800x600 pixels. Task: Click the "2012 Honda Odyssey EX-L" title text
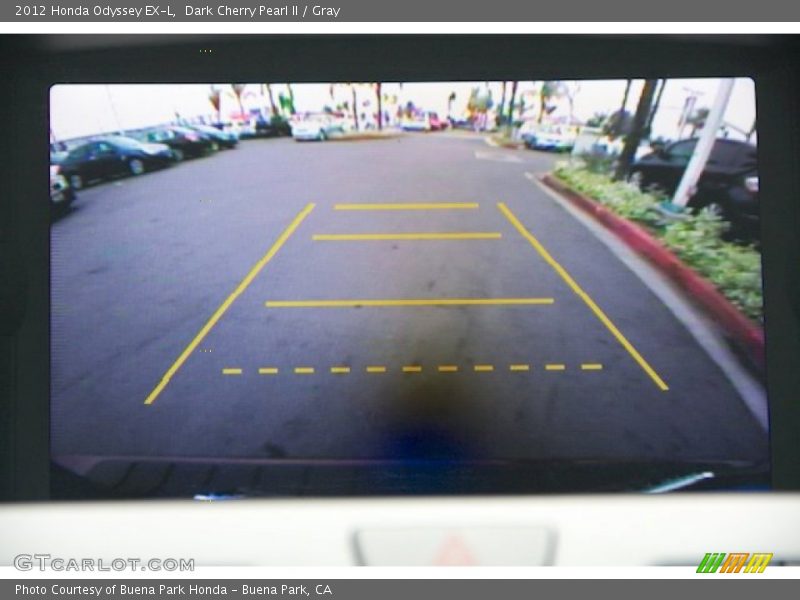tap(95, 11)
